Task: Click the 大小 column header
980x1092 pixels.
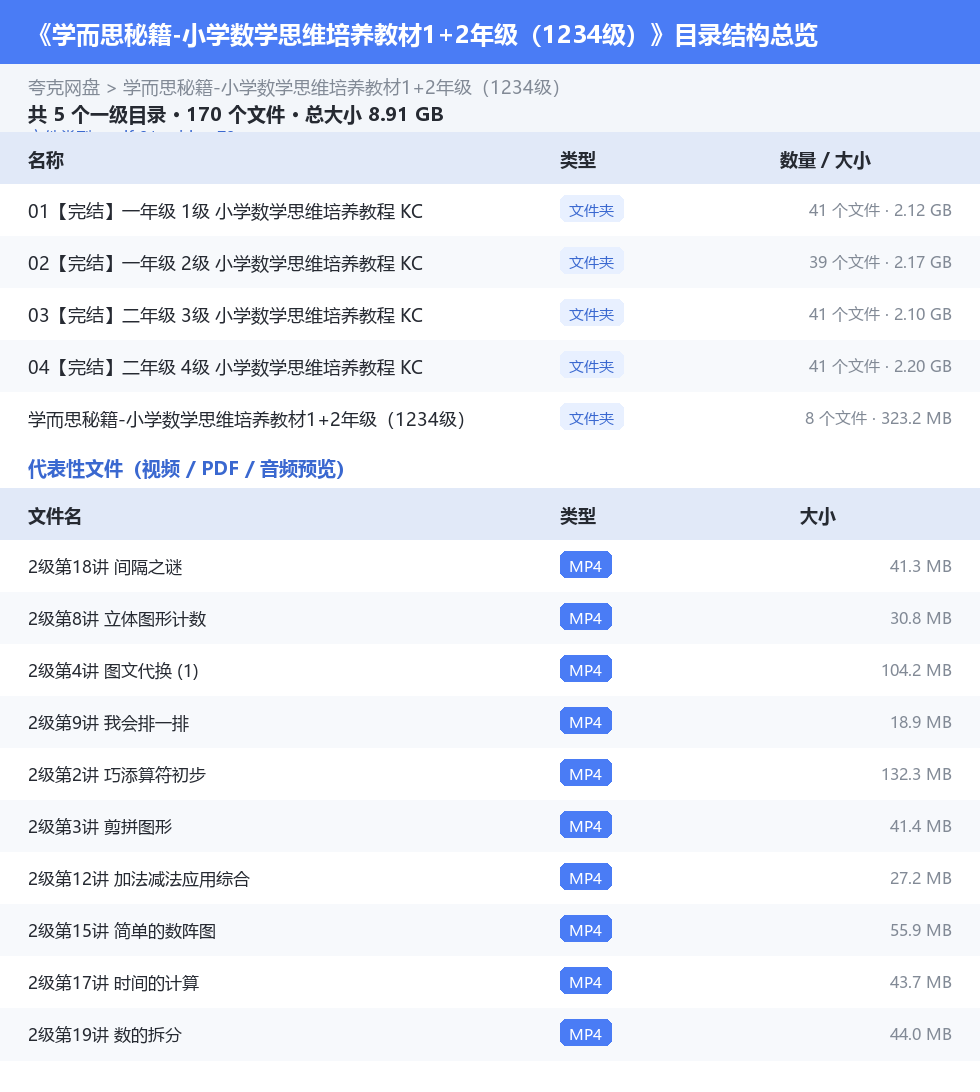Action: click(818, 516)
